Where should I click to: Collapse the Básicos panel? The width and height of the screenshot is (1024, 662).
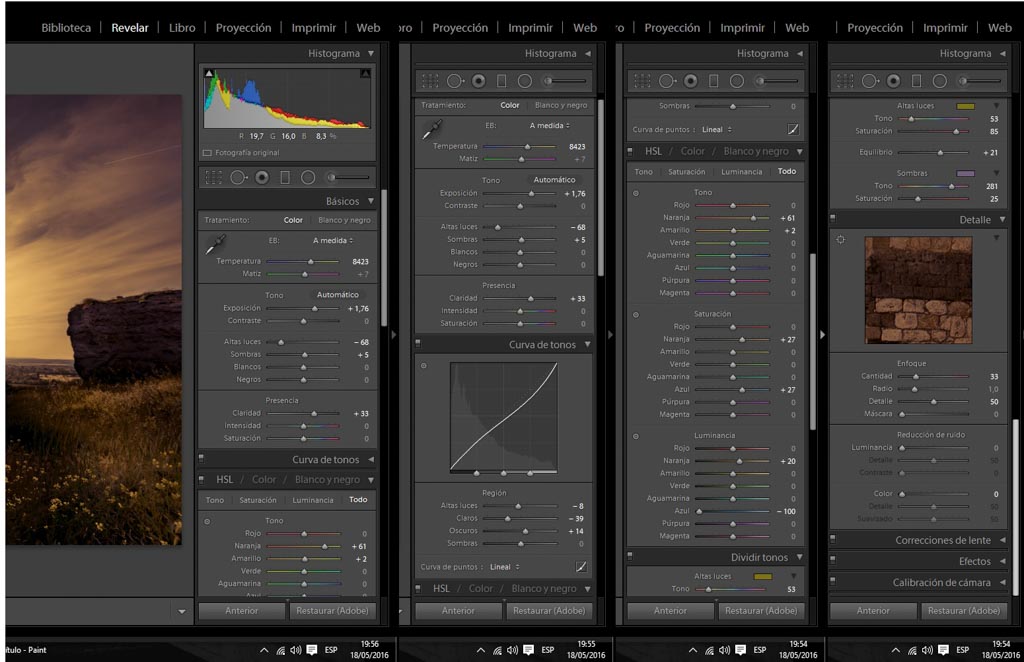(370, 201)
